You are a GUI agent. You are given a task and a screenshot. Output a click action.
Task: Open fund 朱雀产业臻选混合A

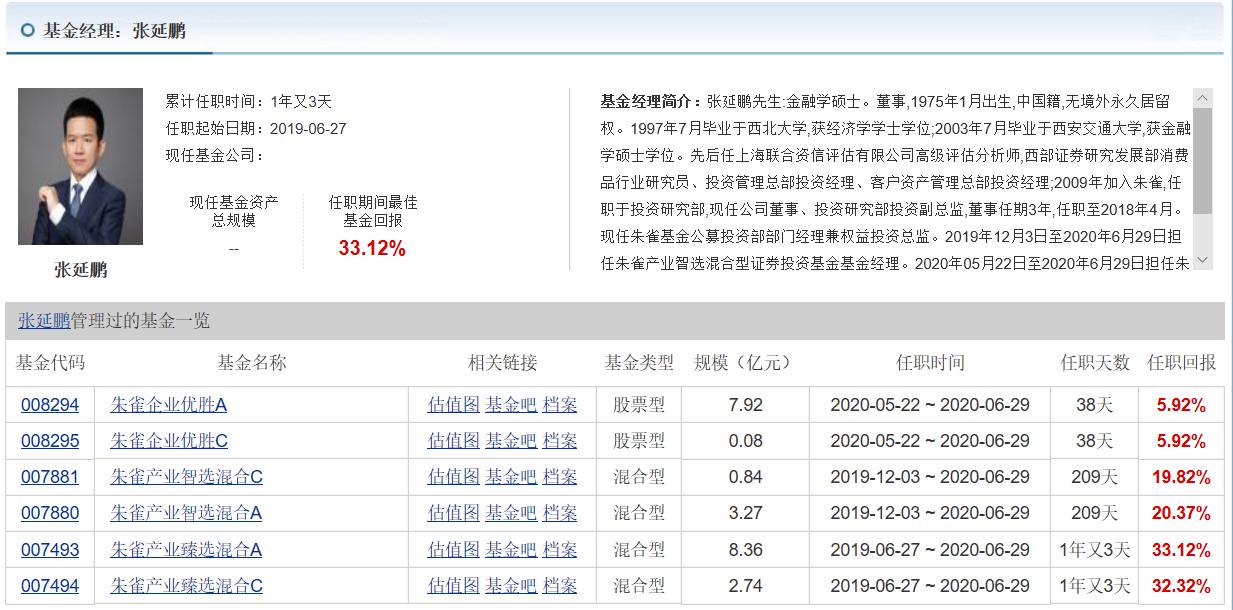pyautogui.click(x=186, y=549)
